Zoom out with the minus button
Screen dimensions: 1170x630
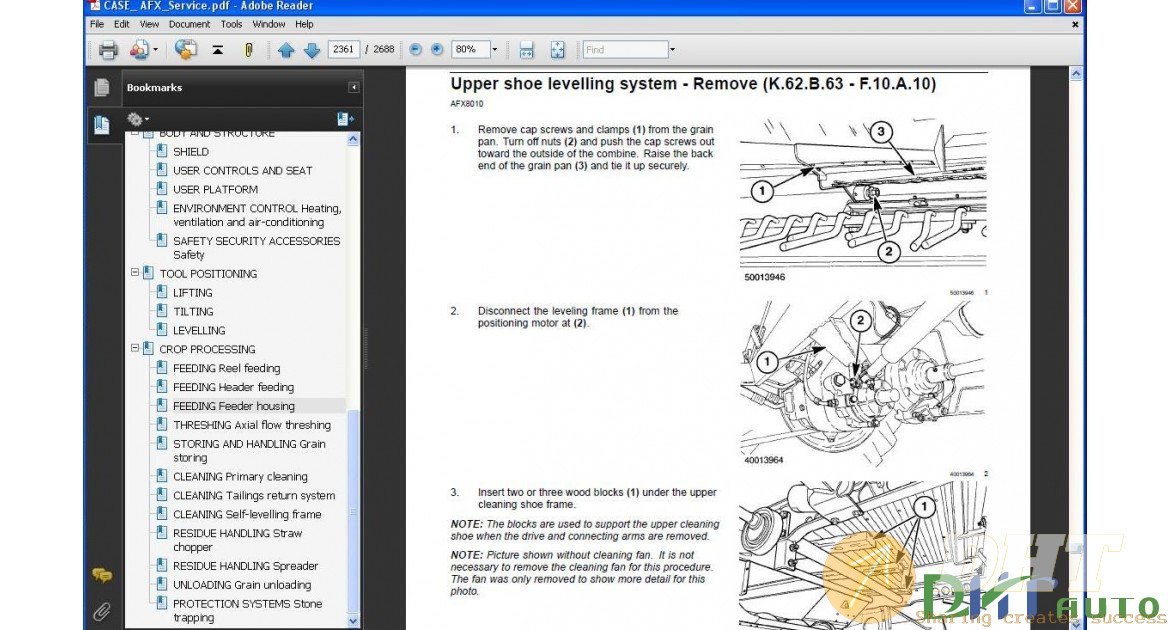(416, 49)
